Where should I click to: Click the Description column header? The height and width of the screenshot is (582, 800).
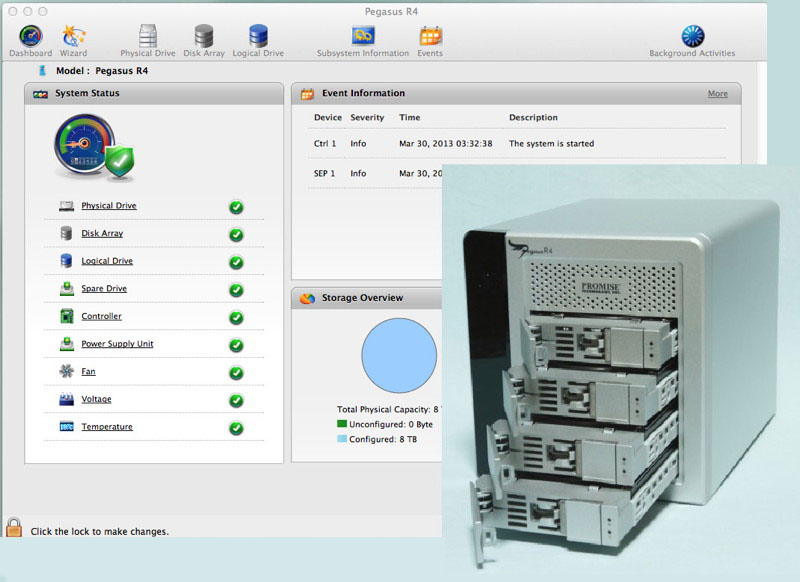pyautogui.click(x=533, y=117)
